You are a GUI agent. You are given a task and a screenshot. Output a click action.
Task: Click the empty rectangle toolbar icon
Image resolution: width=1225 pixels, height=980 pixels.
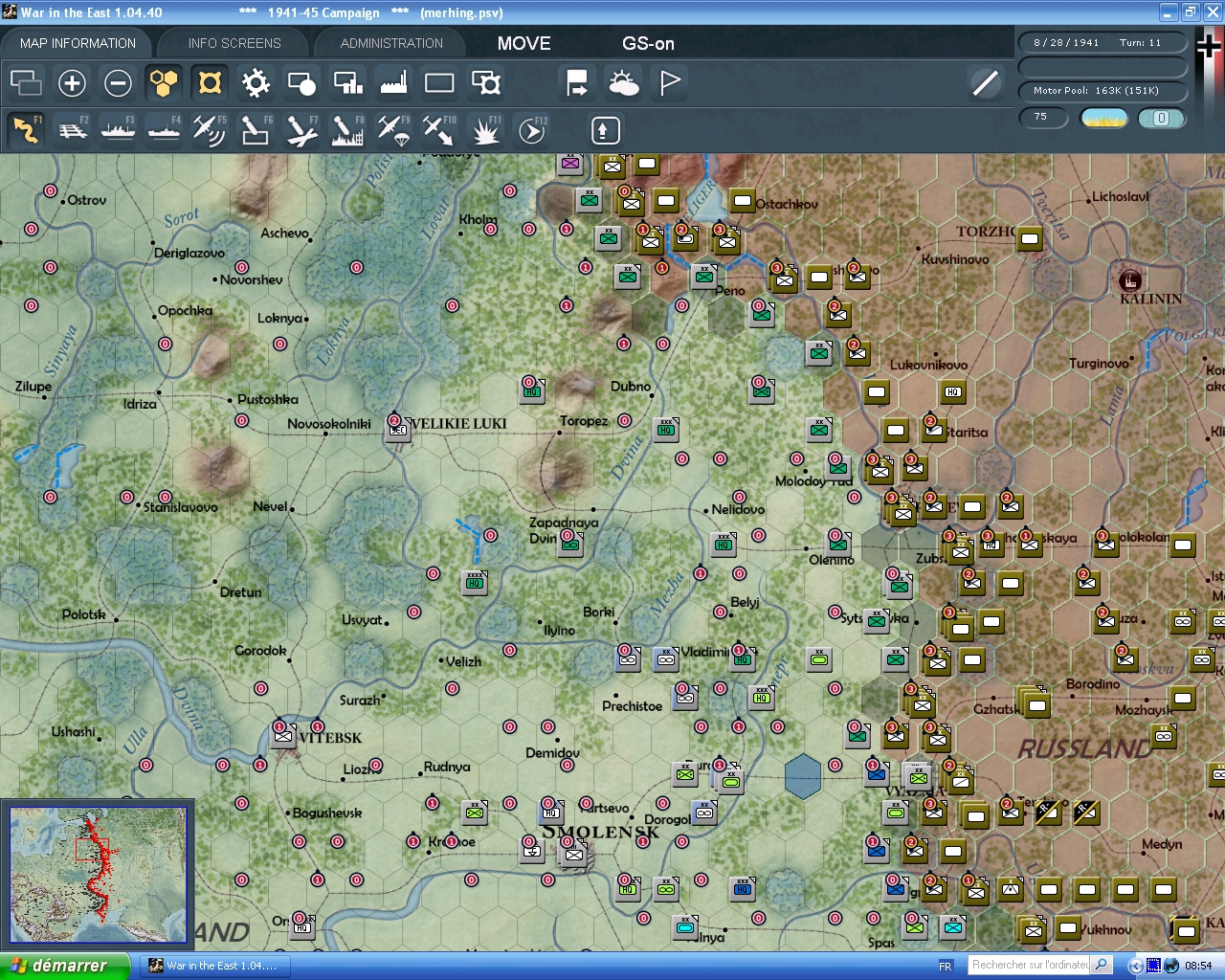coord(439,83)
